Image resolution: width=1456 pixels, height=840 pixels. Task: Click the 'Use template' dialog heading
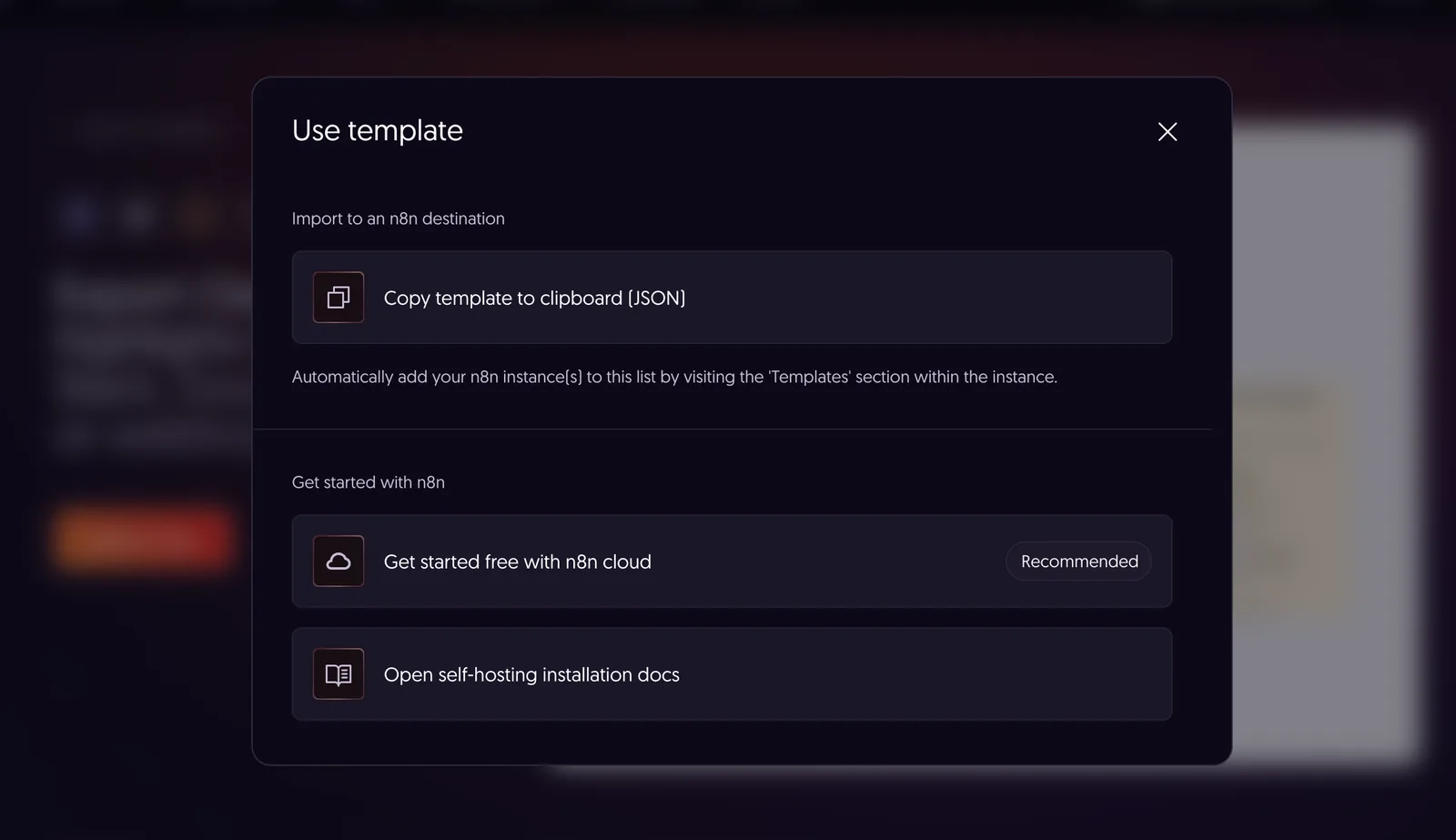click(378, 131)
